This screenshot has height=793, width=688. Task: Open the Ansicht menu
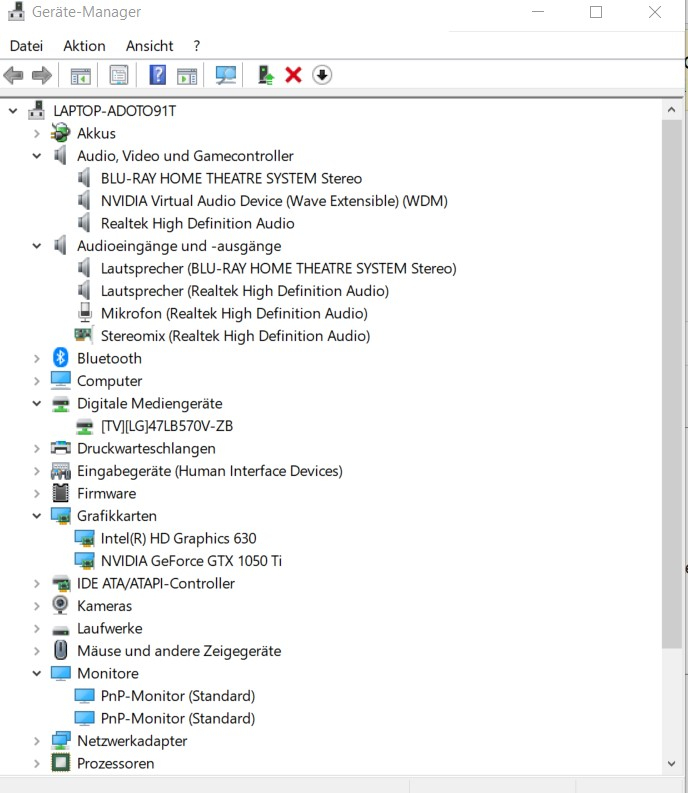pyautogui.click(x=149, y=46)
